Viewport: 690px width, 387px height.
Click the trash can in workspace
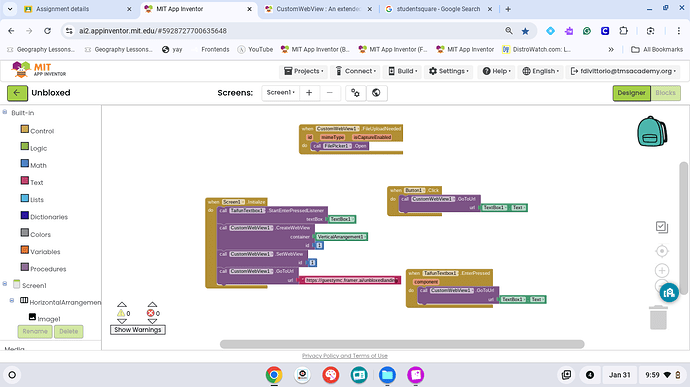pos(658,317)
